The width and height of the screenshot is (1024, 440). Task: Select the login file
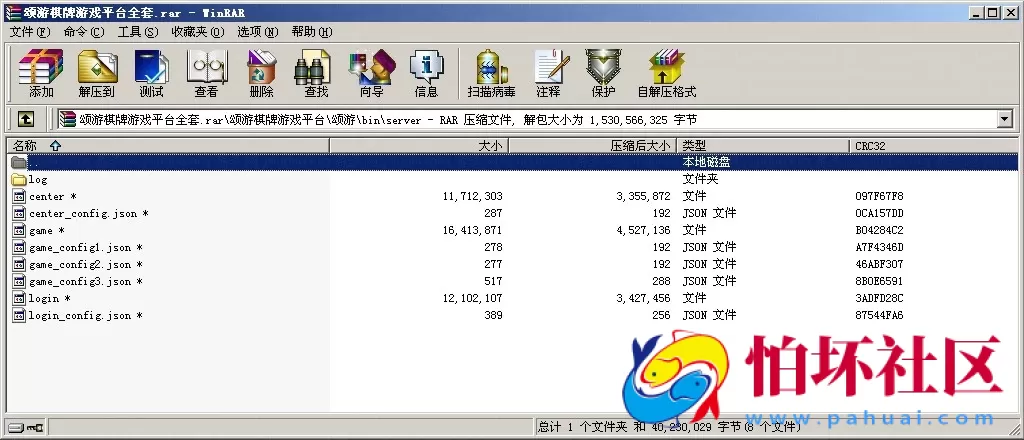pyautogui.click(x=42, y=298)
